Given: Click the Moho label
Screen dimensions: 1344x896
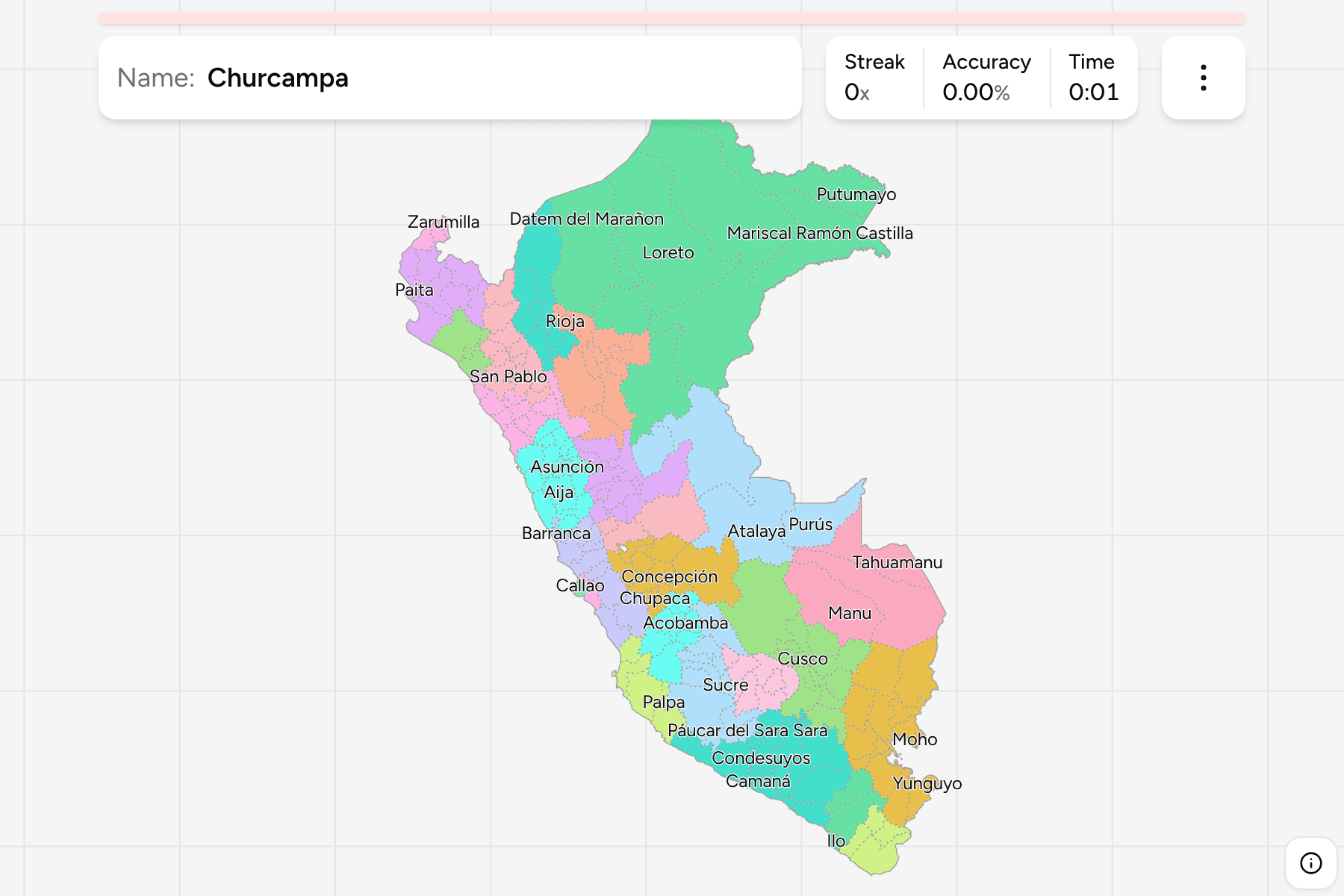Looking at the screenshot, I should coord(915,739).
